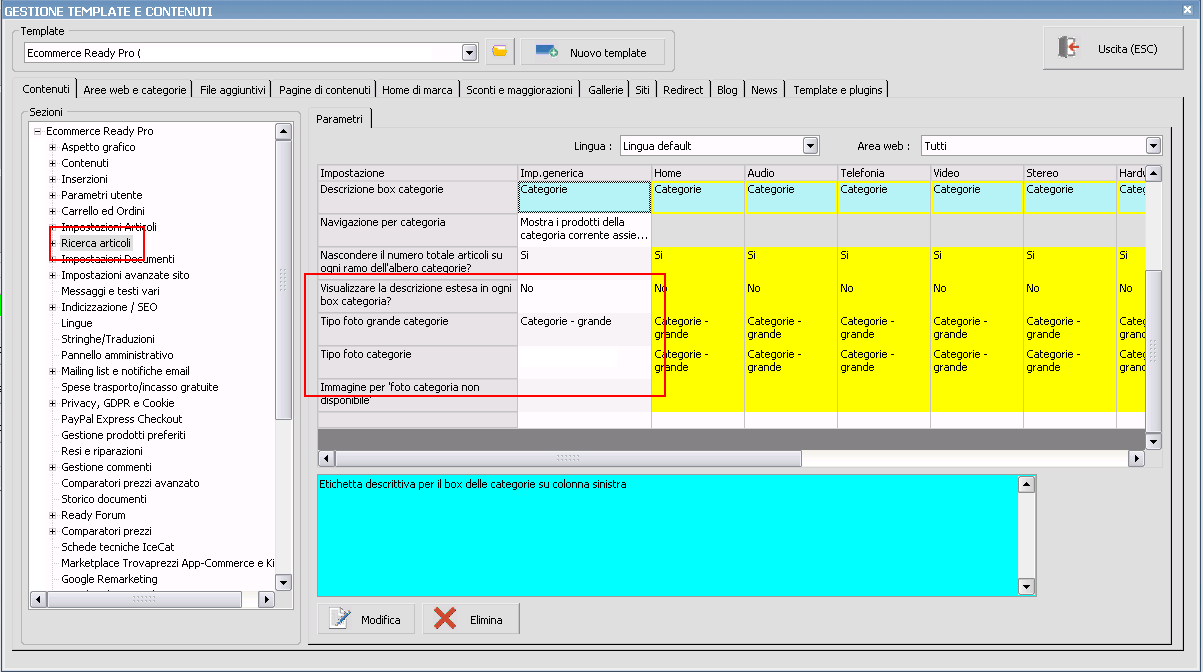Expand the Ricerca articoli tree node
This screenshot has width=1203, height=672.
(53, 243)
